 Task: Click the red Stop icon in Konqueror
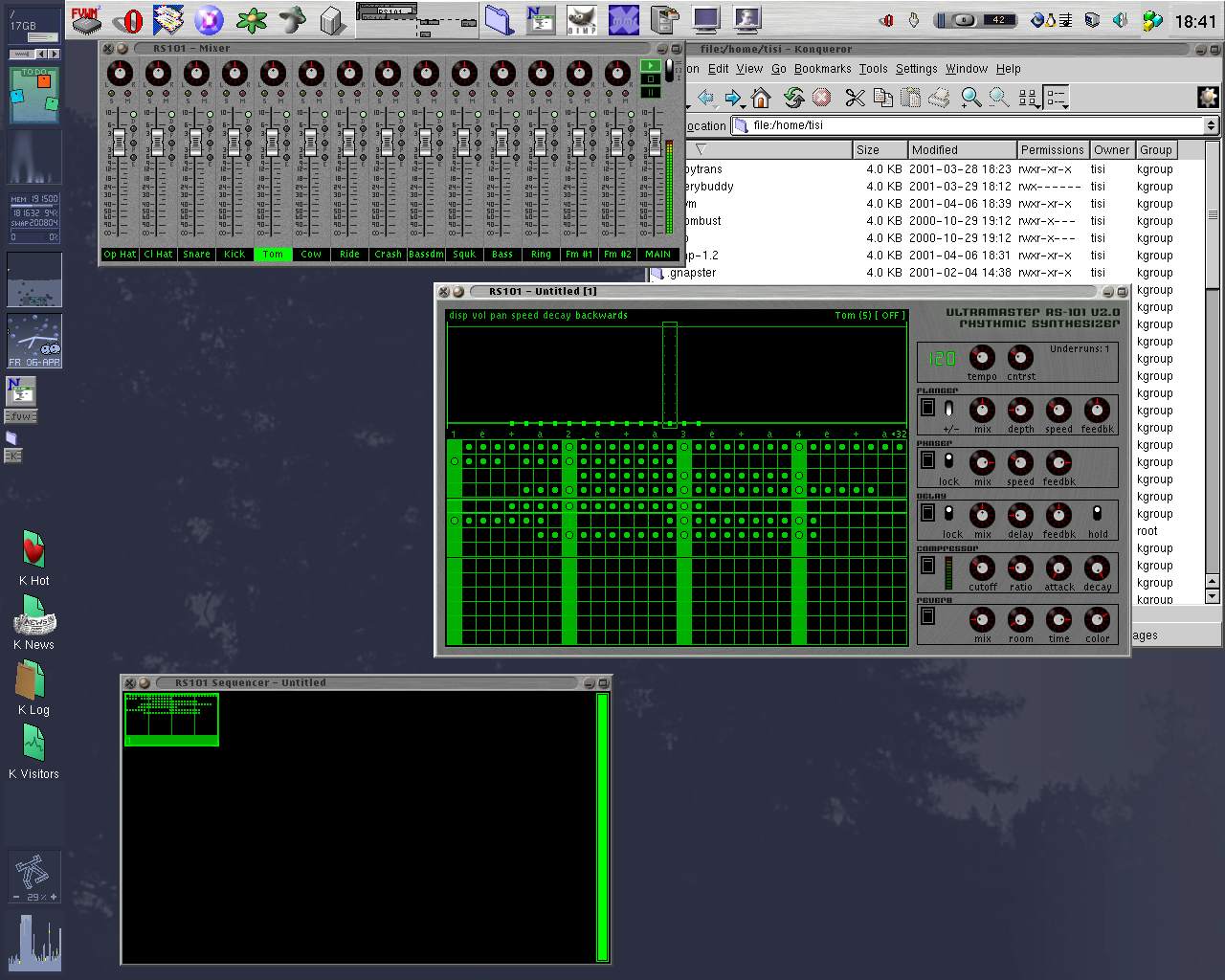[821, 98]
